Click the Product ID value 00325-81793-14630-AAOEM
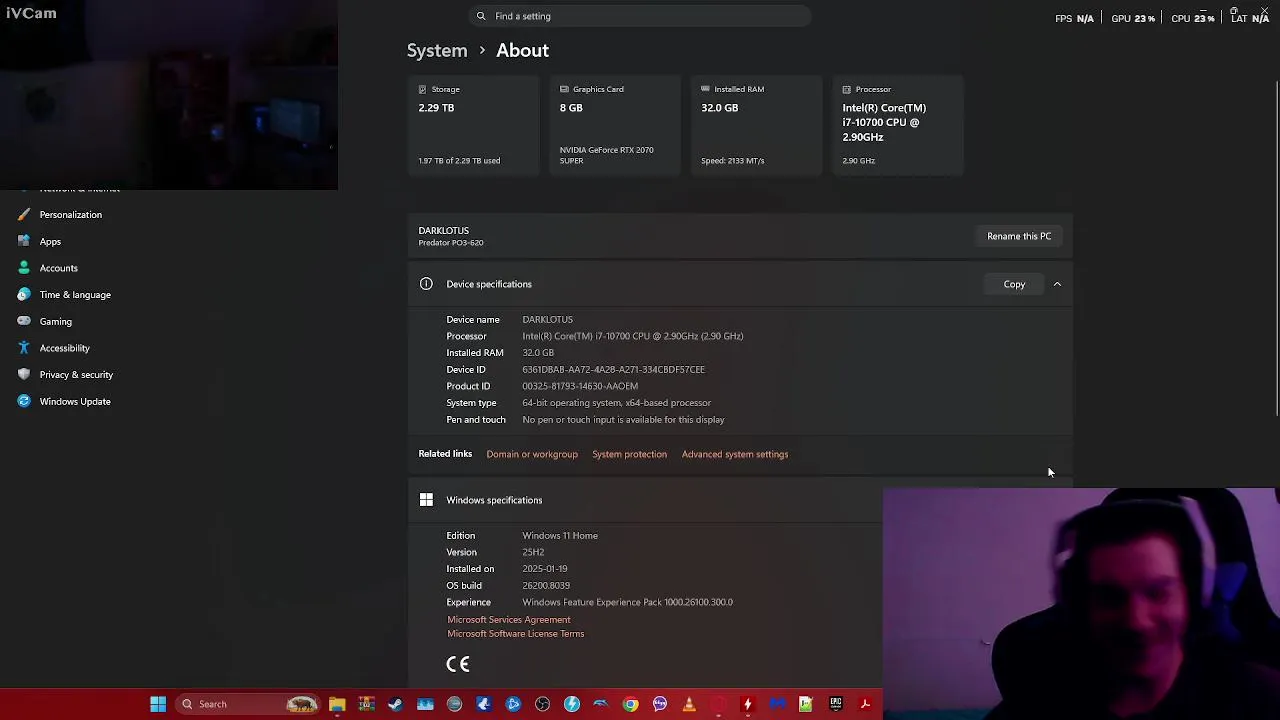The image size is (1280, 720). coord(580,386)
